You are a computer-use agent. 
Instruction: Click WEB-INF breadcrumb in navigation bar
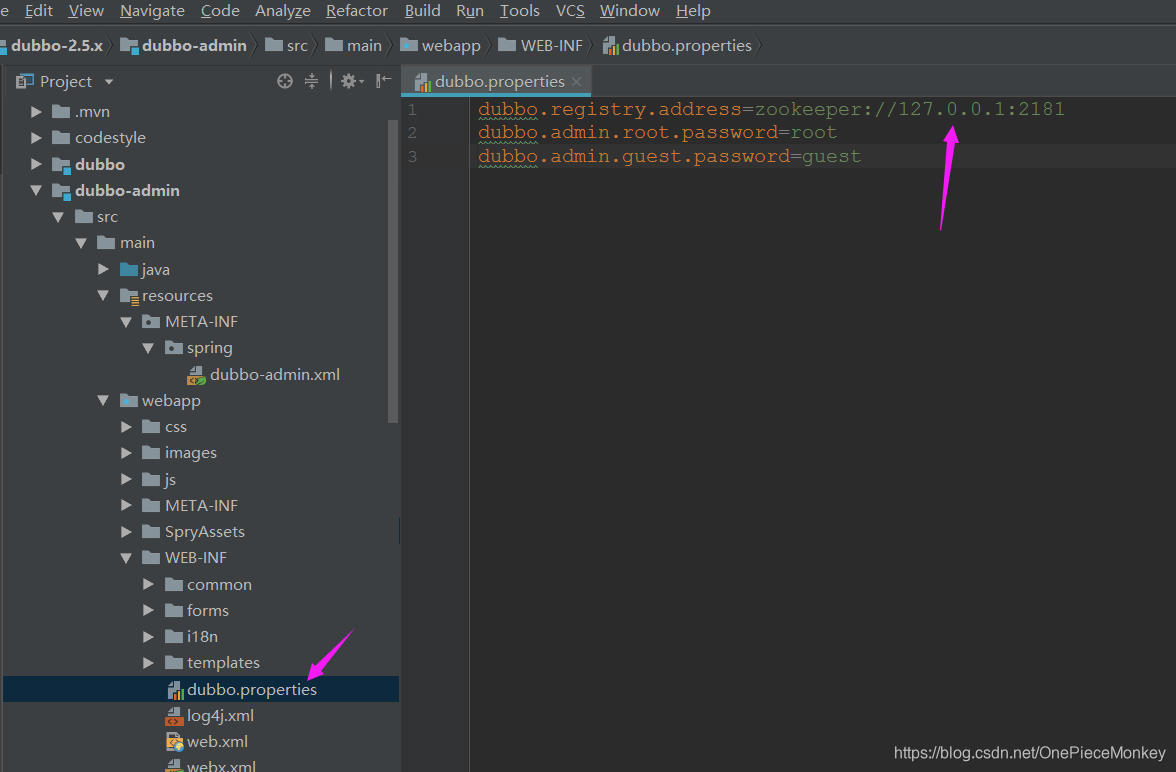pos(541,46)
